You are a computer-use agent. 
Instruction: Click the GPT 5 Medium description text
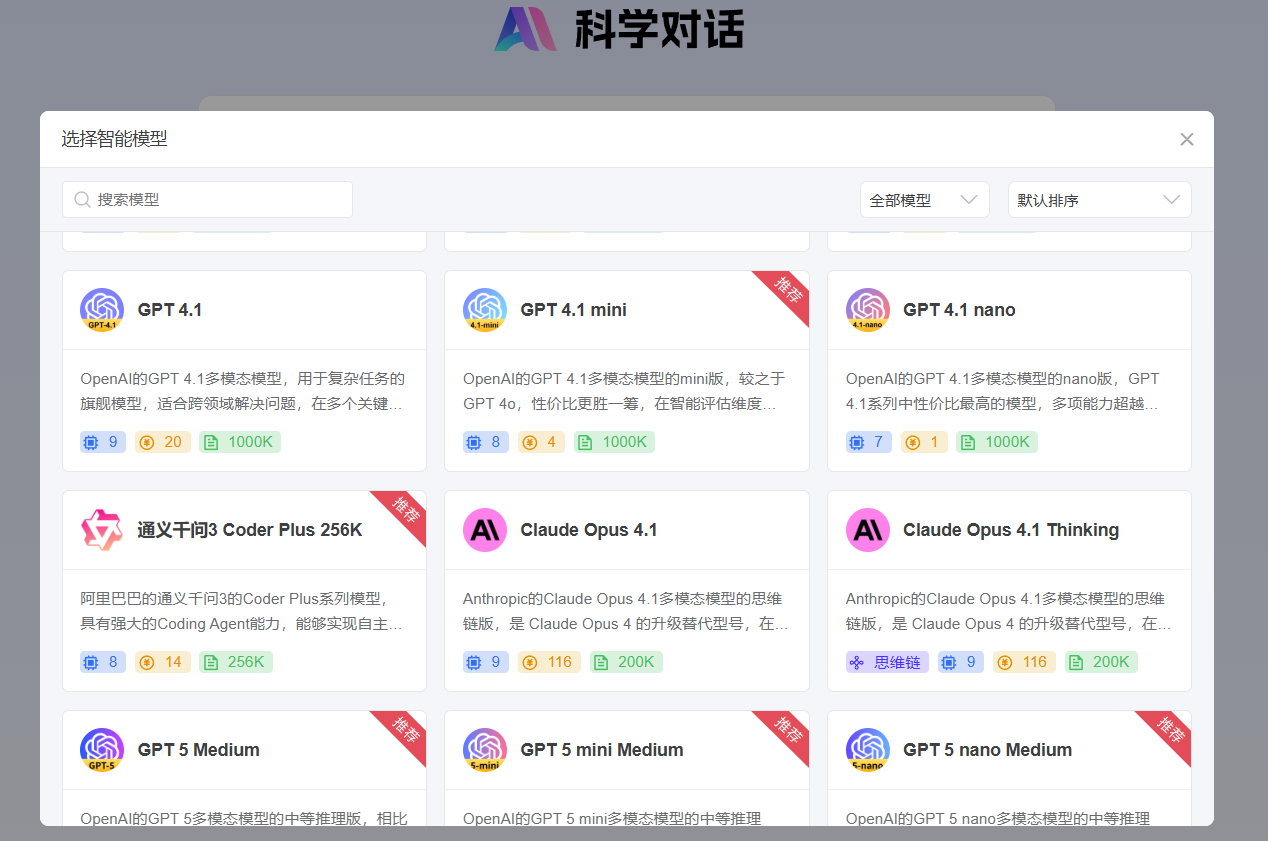point(244,818)
